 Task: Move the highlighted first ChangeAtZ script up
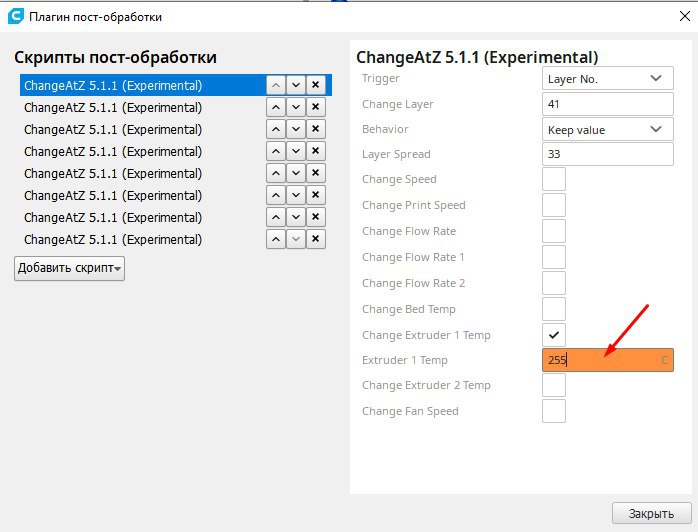[x=276, y=85]
